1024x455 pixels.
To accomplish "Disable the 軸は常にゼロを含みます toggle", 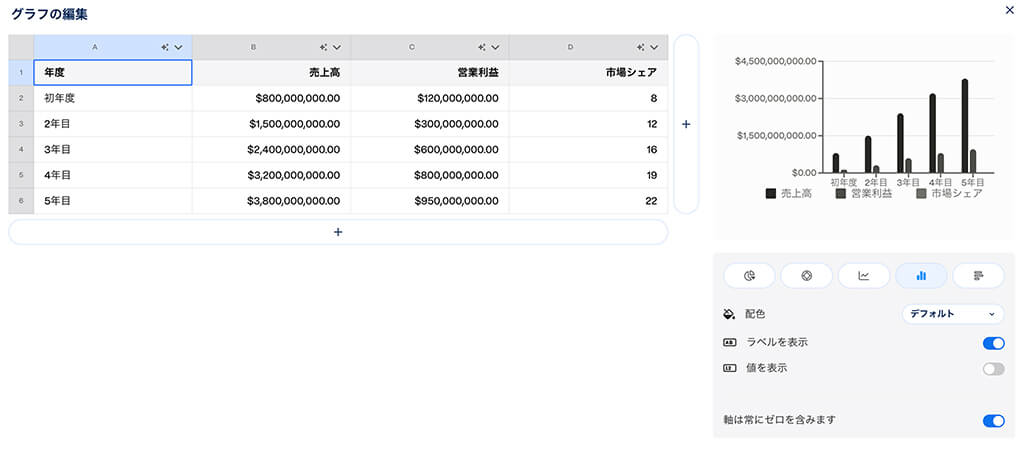I will pos(993,421).
